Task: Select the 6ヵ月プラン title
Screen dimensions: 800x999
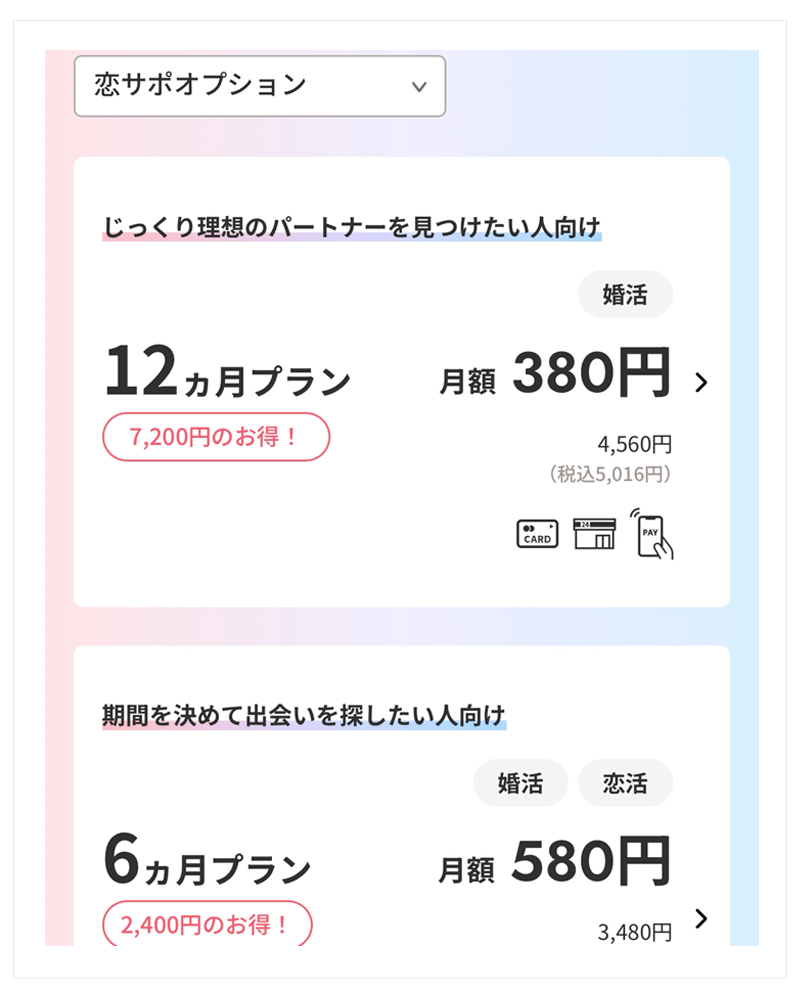Action: tap(207, 864)
